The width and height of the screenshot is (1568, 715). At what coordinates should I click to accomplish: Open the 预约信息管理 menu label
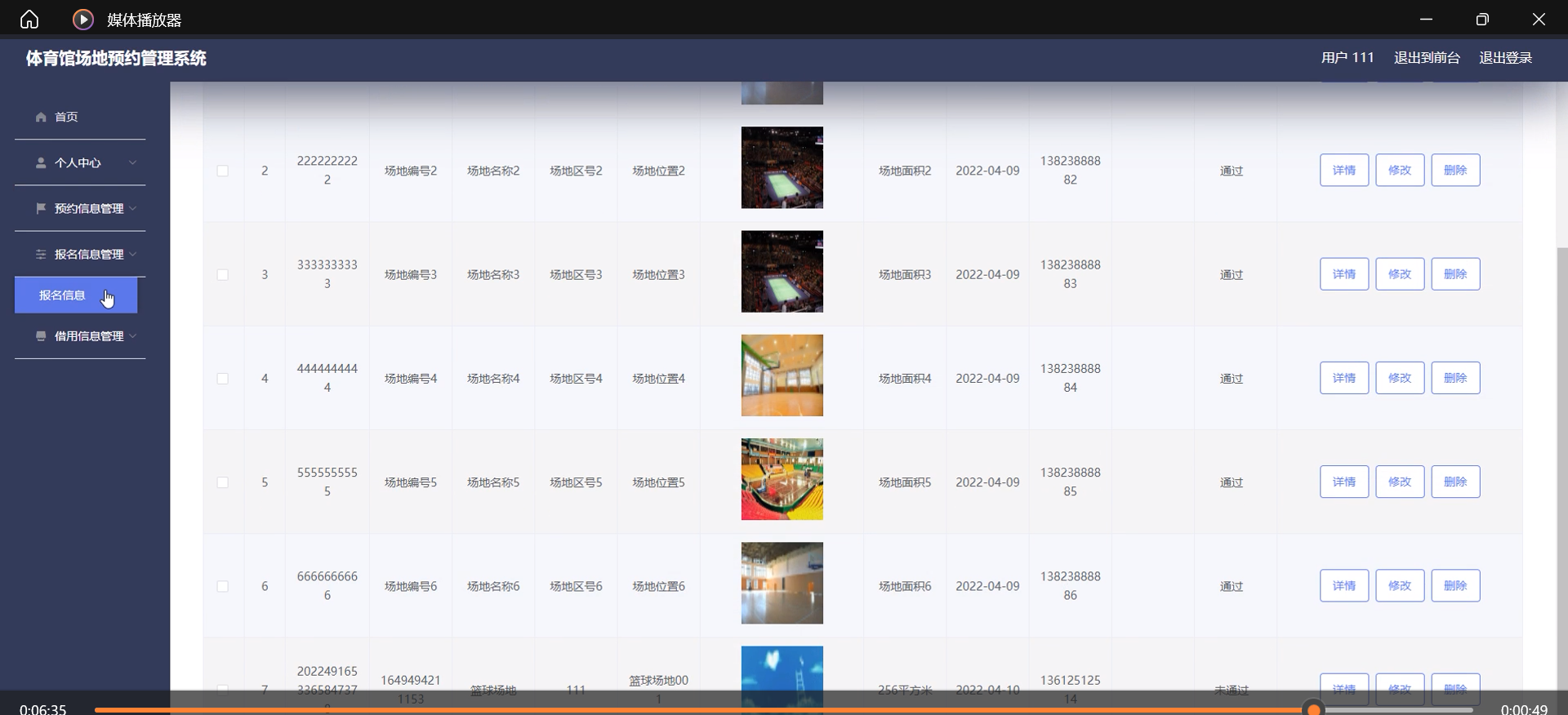pos(89,208)
